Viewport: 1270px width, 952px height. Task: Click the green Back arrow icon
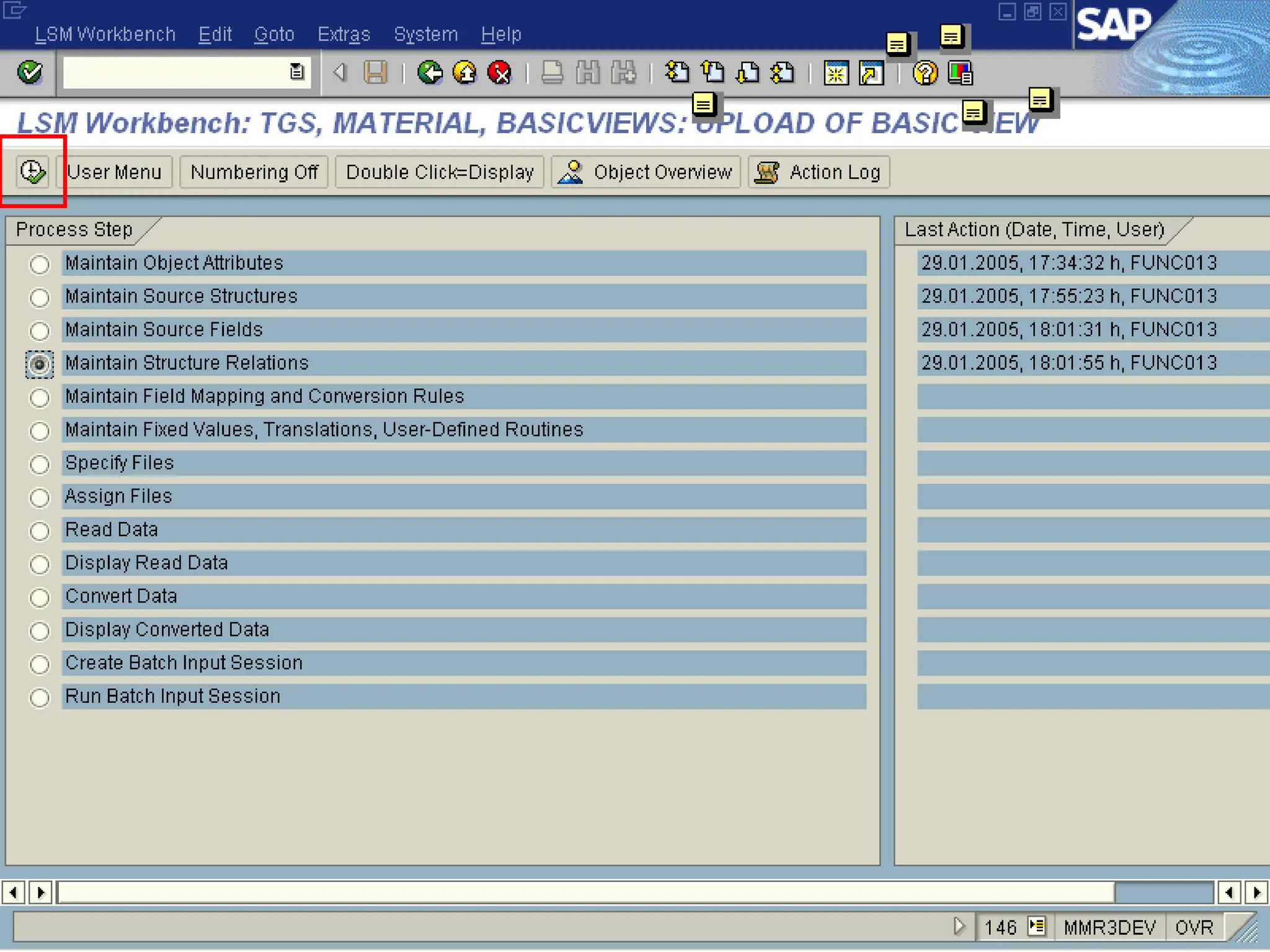coord(429,73)
